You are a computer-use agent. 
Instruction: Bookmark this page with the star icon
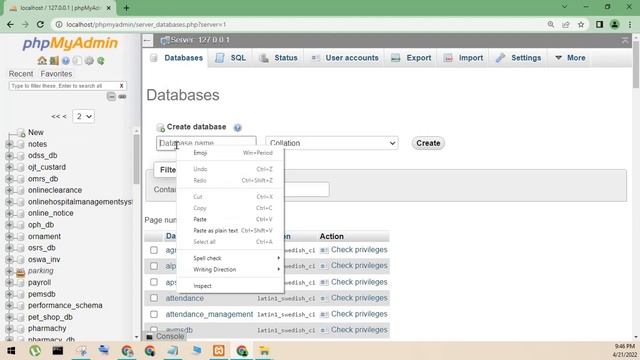(x=581, y=24)
